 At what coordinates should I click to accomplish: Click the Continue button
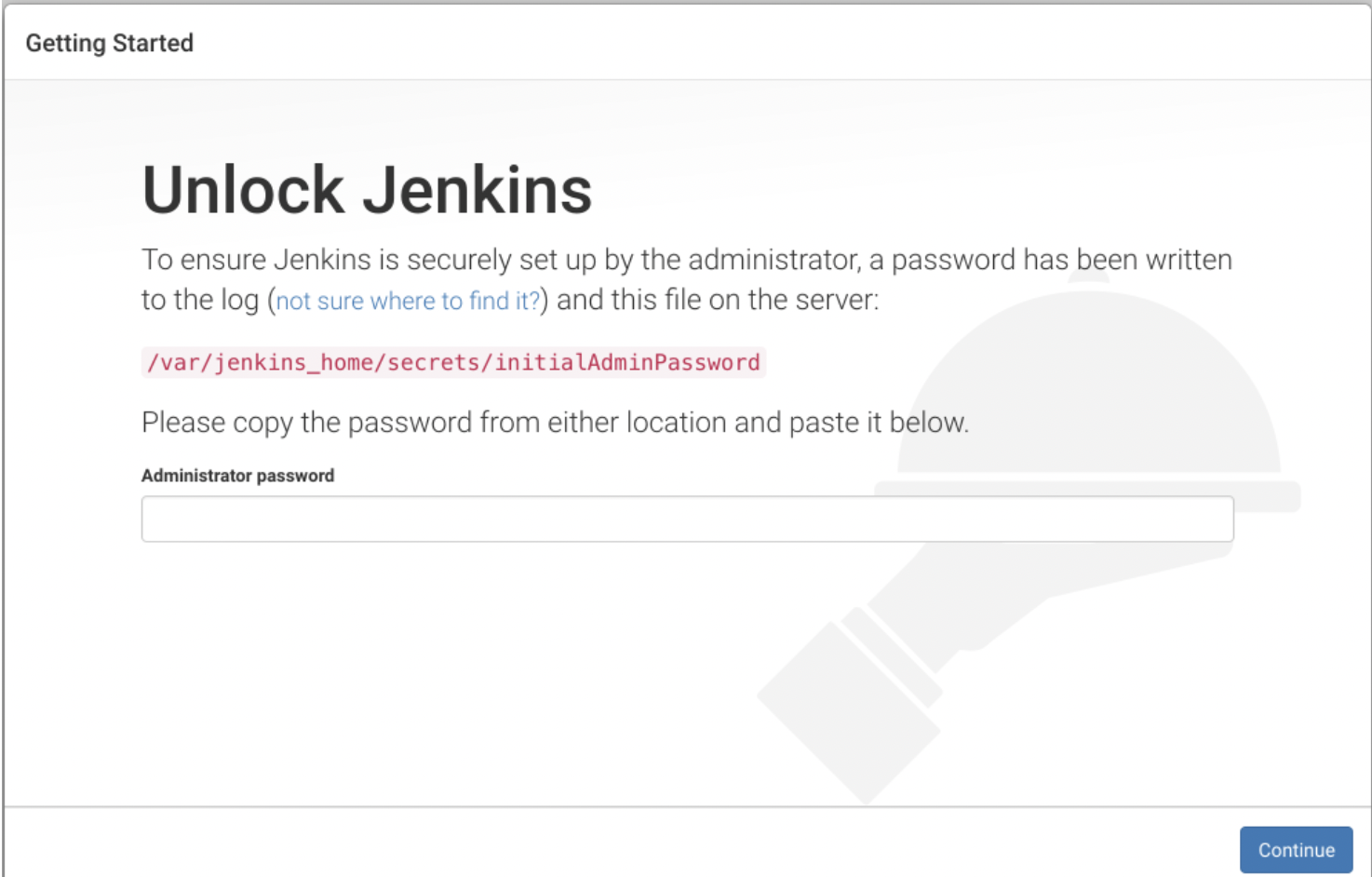point(1296,849)
